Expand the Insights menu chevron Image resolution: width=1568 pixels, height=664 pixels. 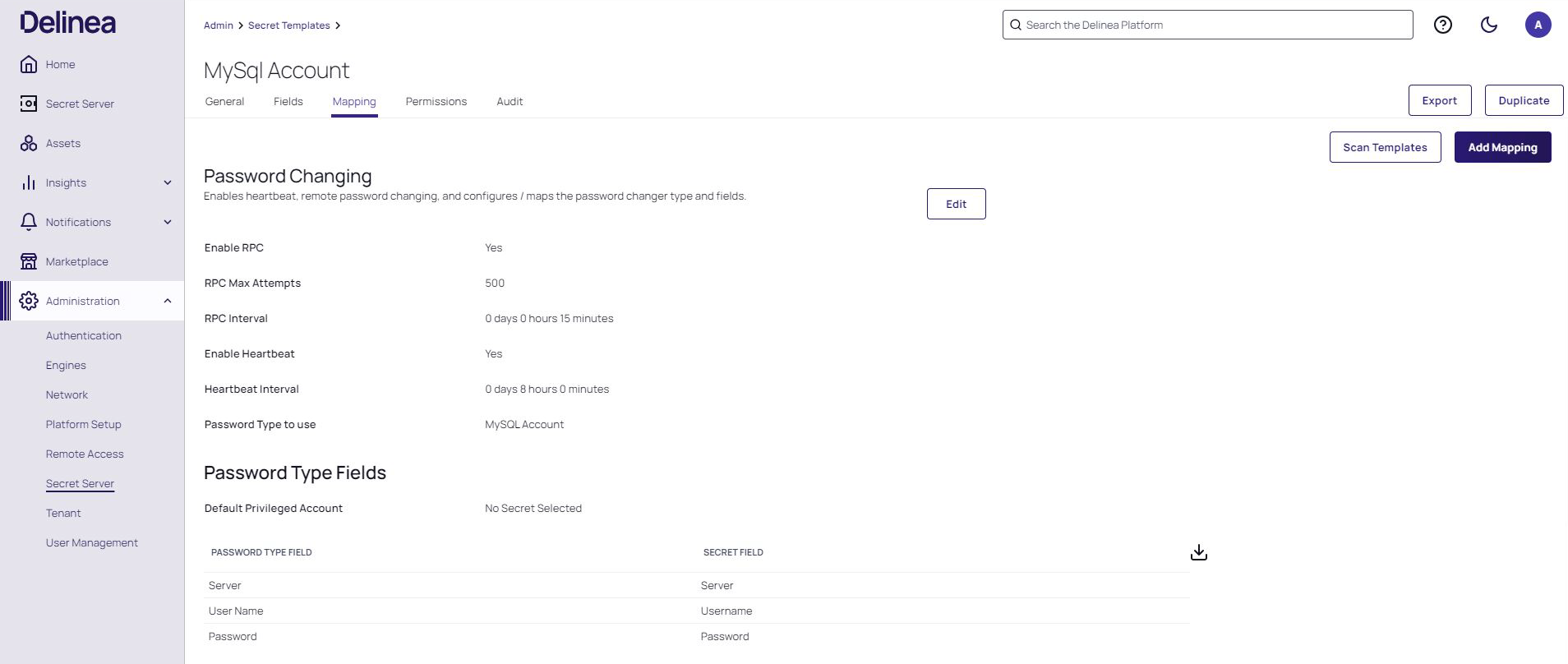(168, 182)
